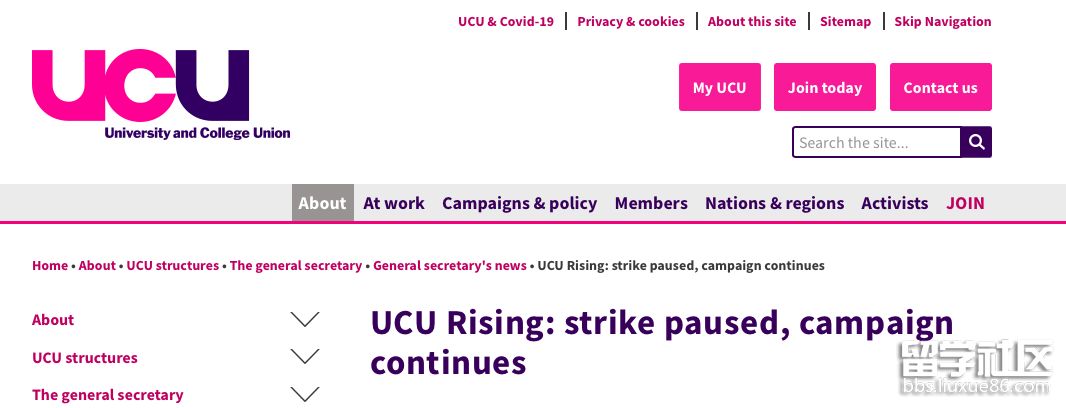The image size is (1066, 408).
Task: Open the At work menu
Action: tap(394, 203)
